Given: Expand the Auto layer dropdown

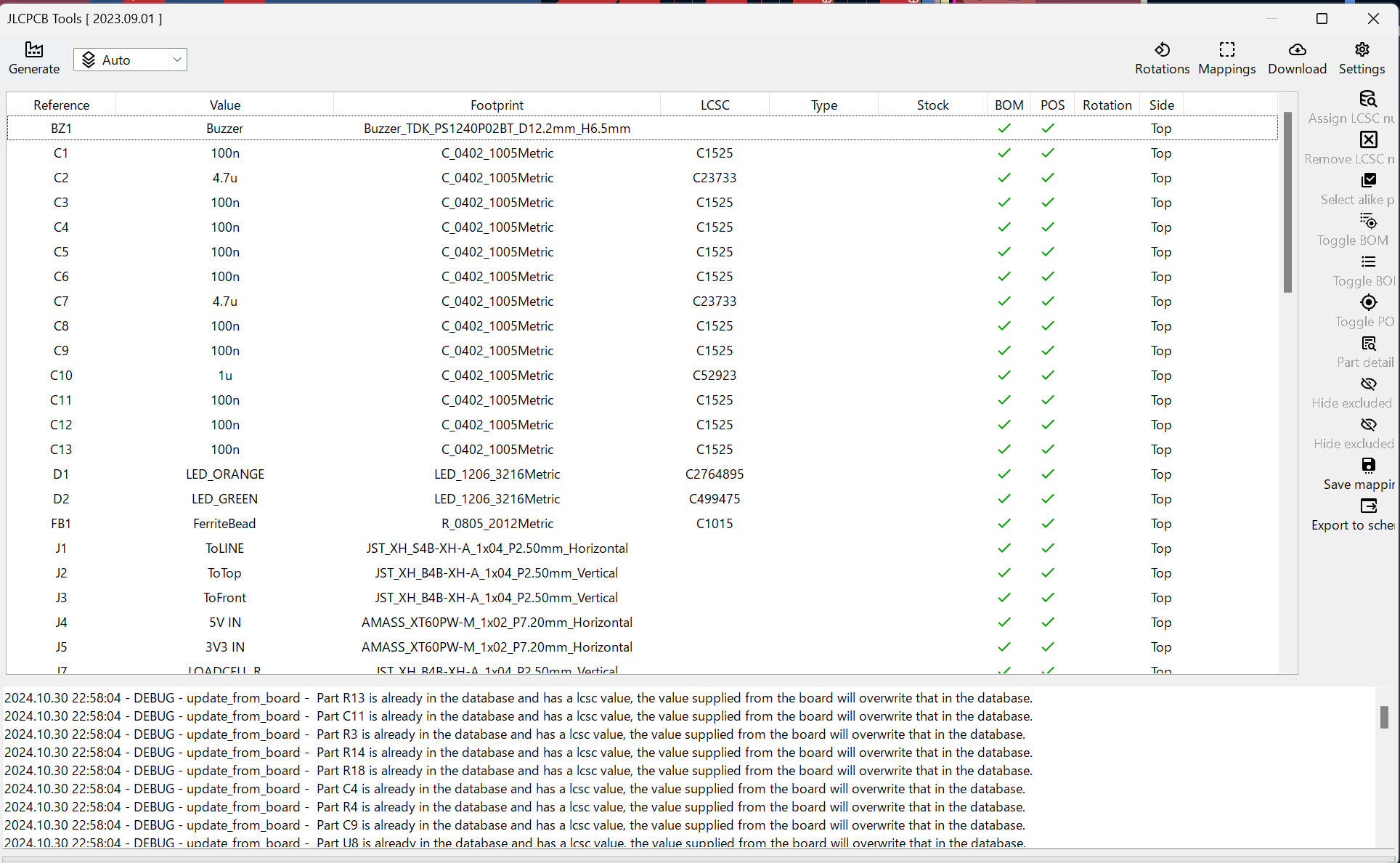Looking at the screenshot, I should point(176,60).
